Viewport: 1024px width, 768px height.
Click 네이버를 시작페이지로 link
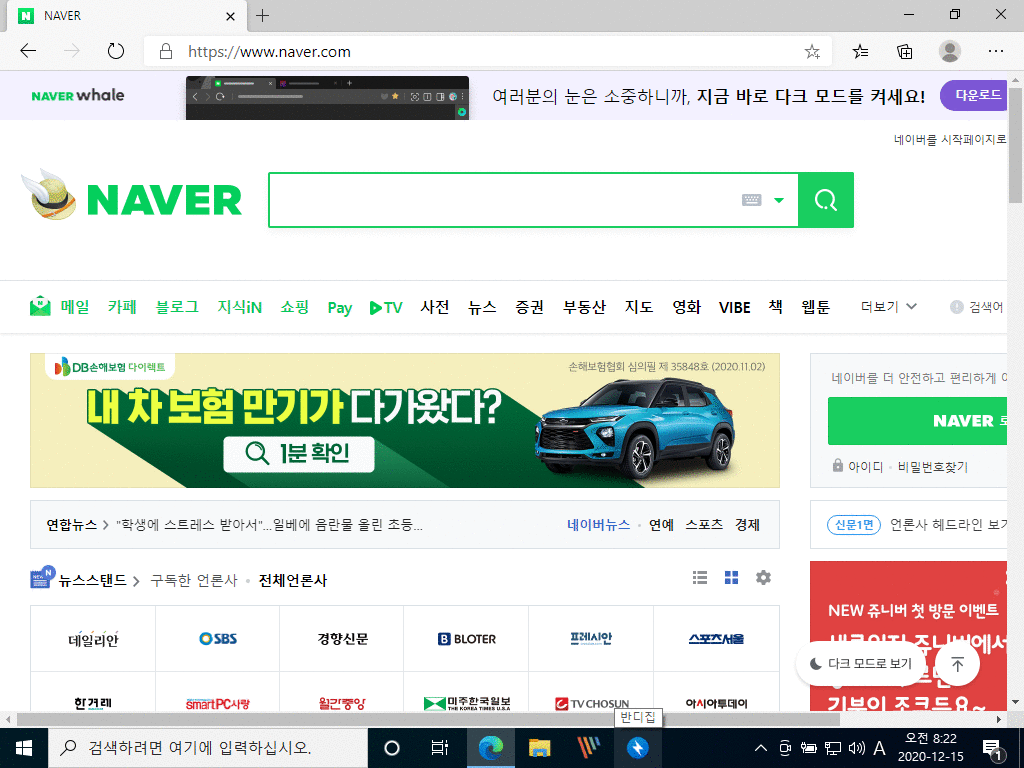pyautogui.click(x=950, y=139)
